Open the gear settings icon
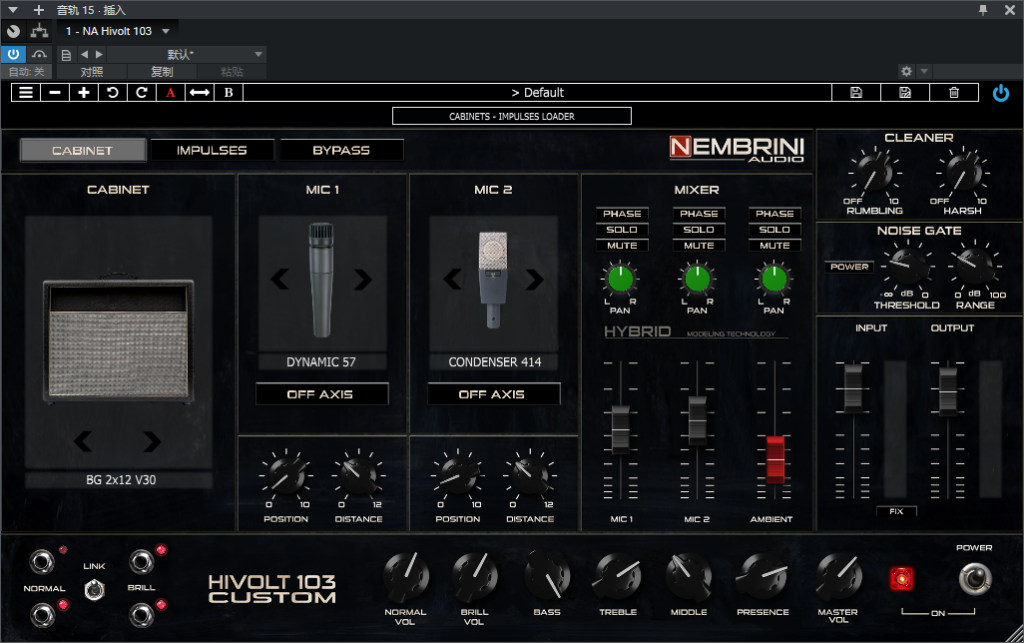The image size is (1024, 643). [906, 71]
